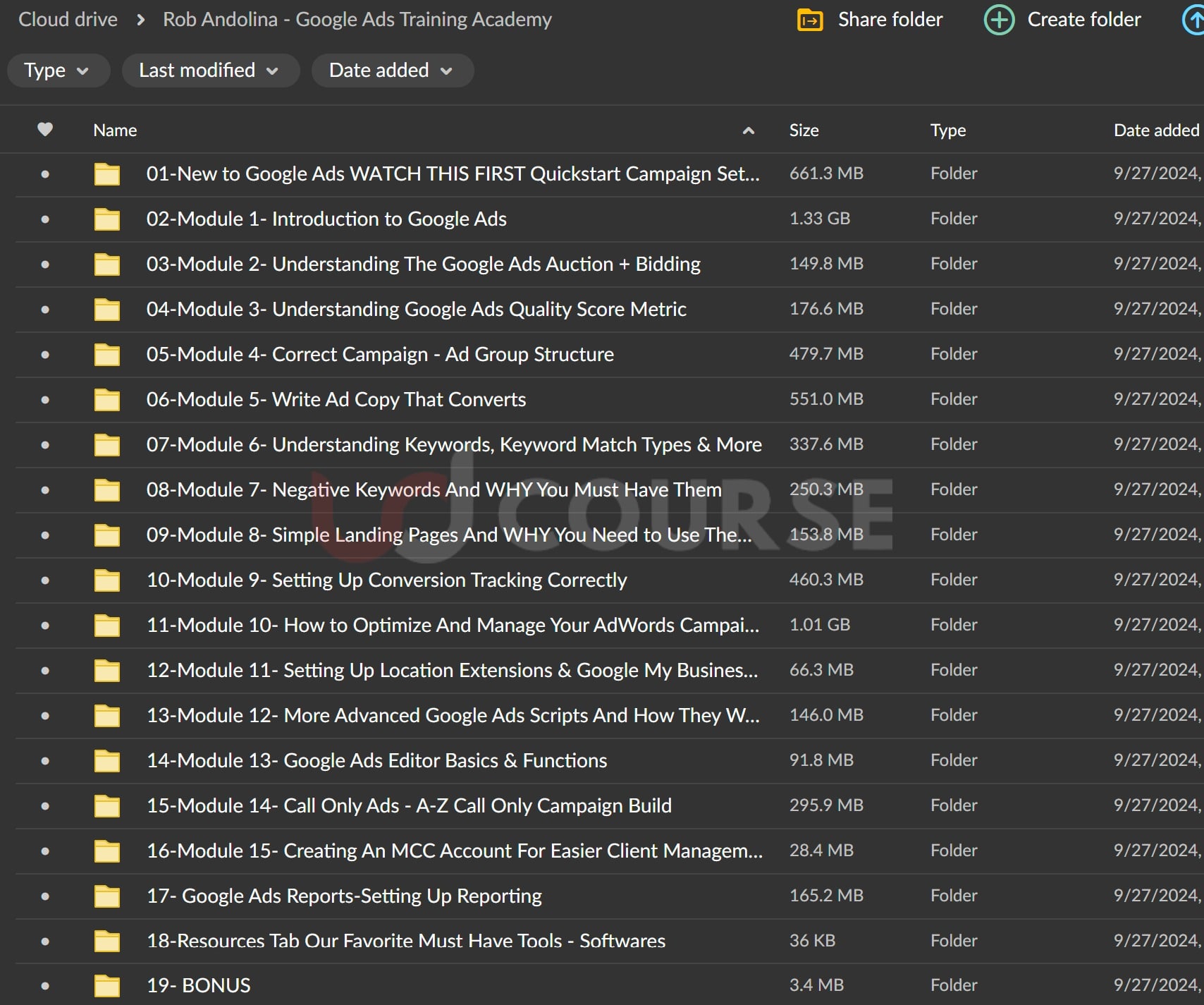Click the Share folder icon

pos(809,20)
